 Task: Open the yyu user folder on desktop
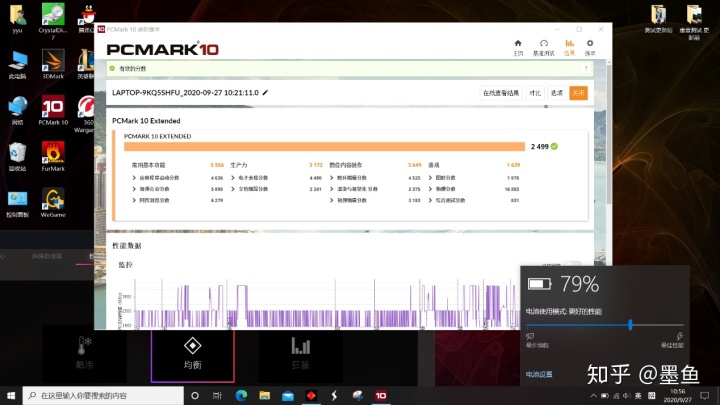click(x=17, y=19)
